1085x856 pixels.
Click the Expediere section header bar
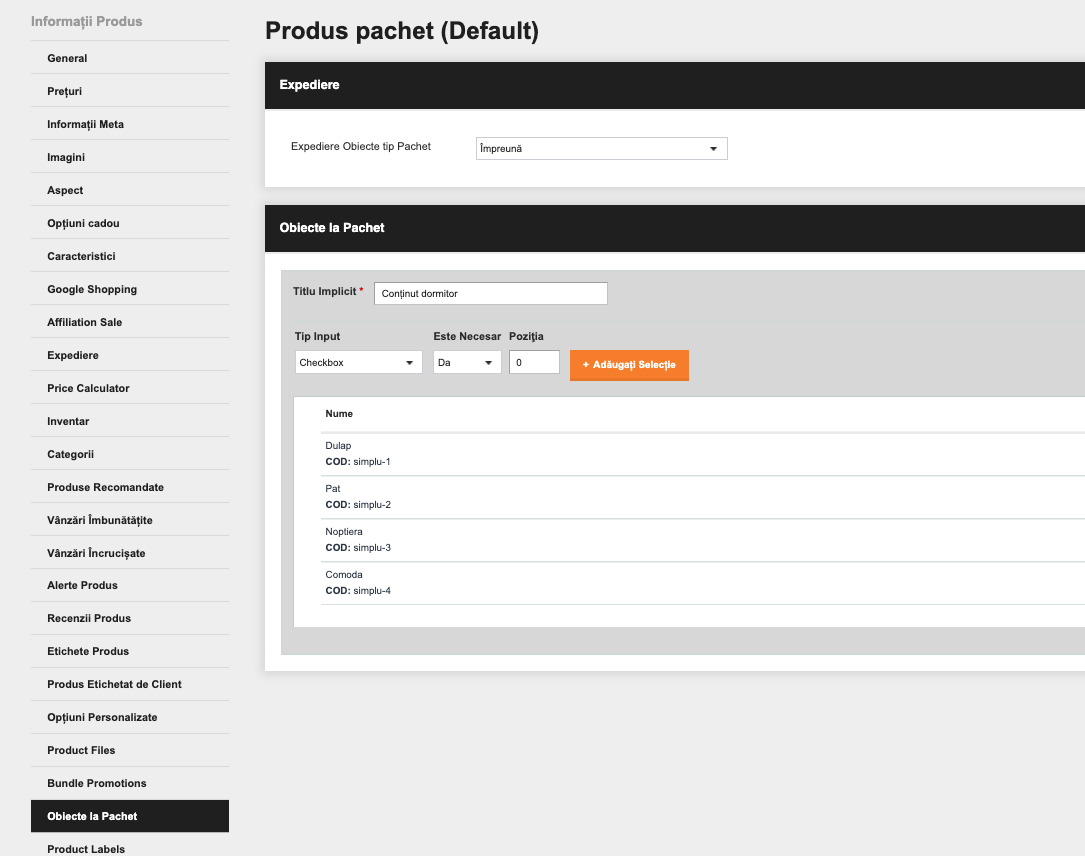(x=675, y=85)
